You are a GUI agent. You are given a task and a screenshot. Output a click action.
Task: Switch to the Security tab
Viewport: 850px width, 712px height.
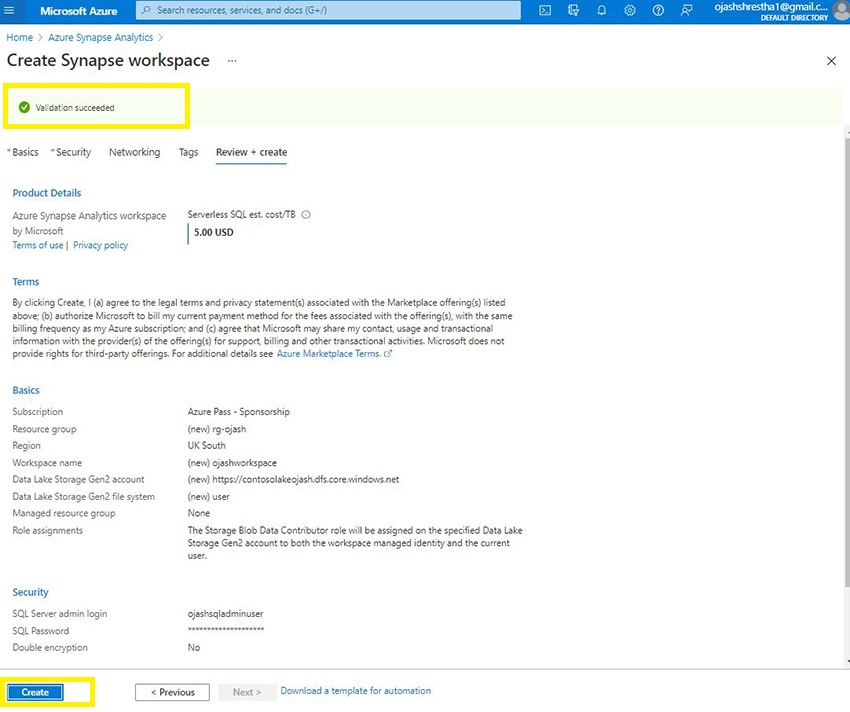[71, 152]
